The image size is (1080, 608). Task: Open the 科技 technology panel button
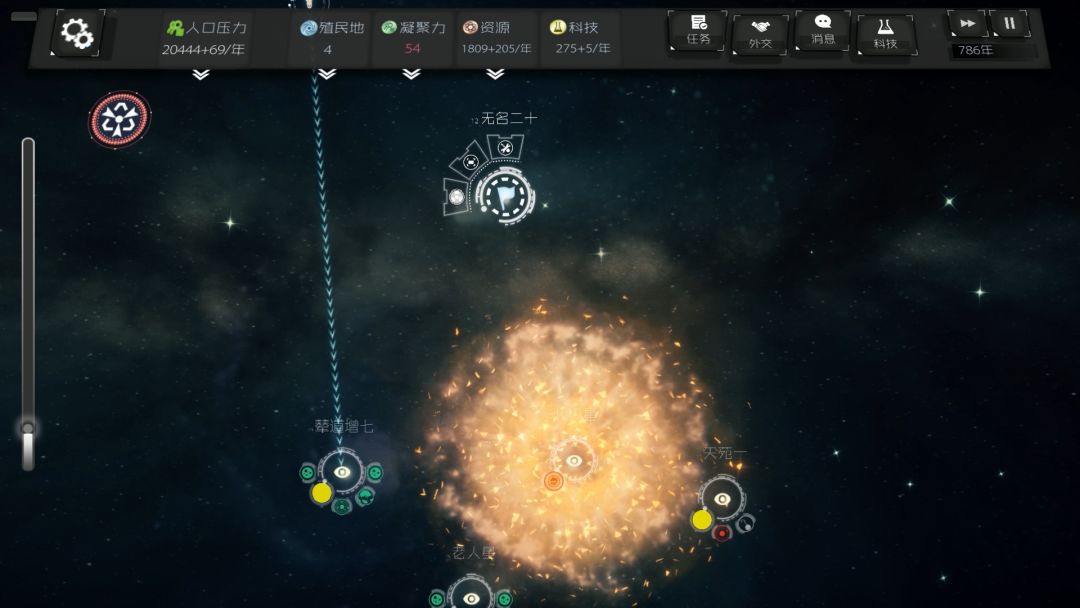pos(886,34)
